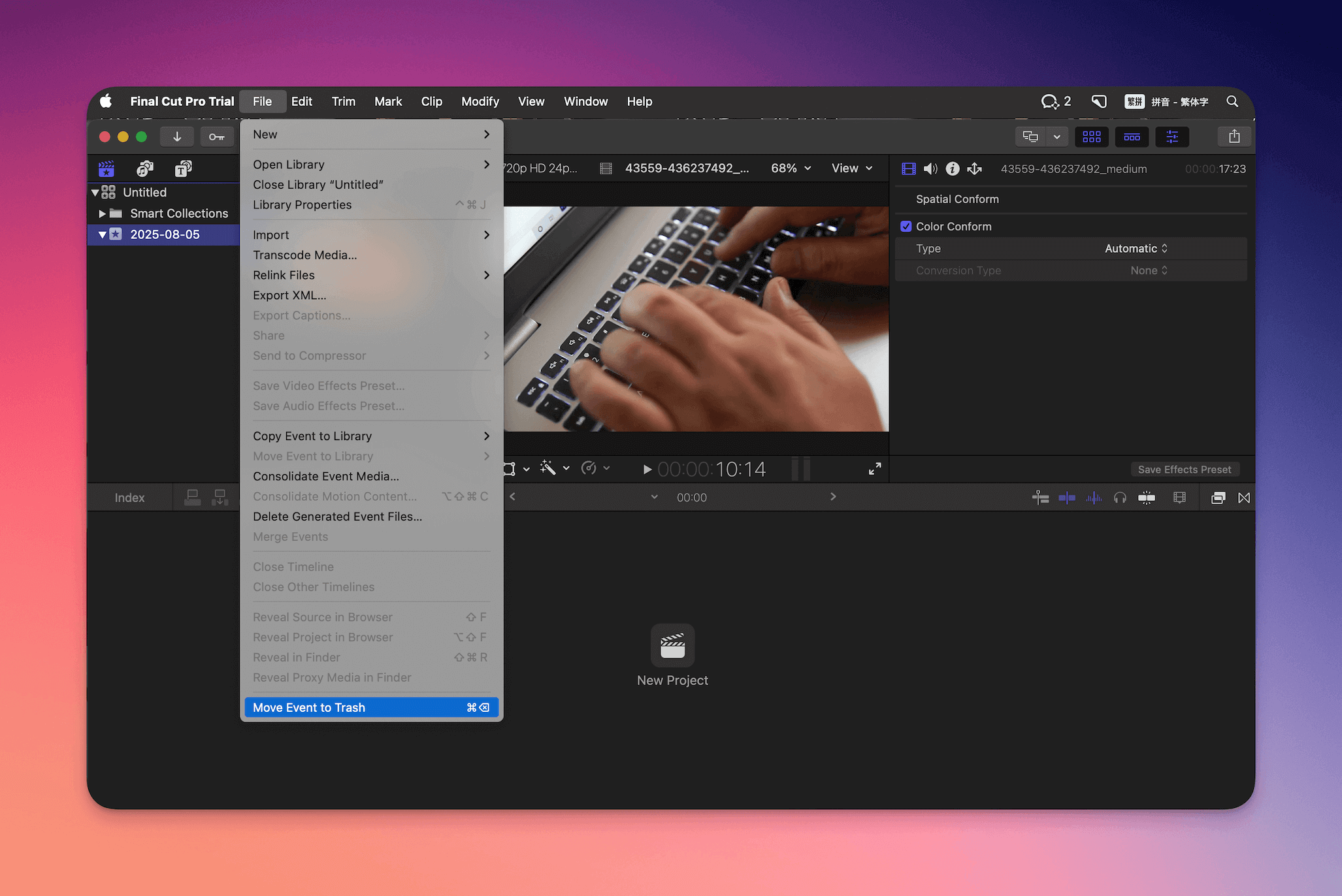Open the layout dropdown arrow in toolbar
The height and width of the screenshot is (896, 1342).
click(1056, 136)
